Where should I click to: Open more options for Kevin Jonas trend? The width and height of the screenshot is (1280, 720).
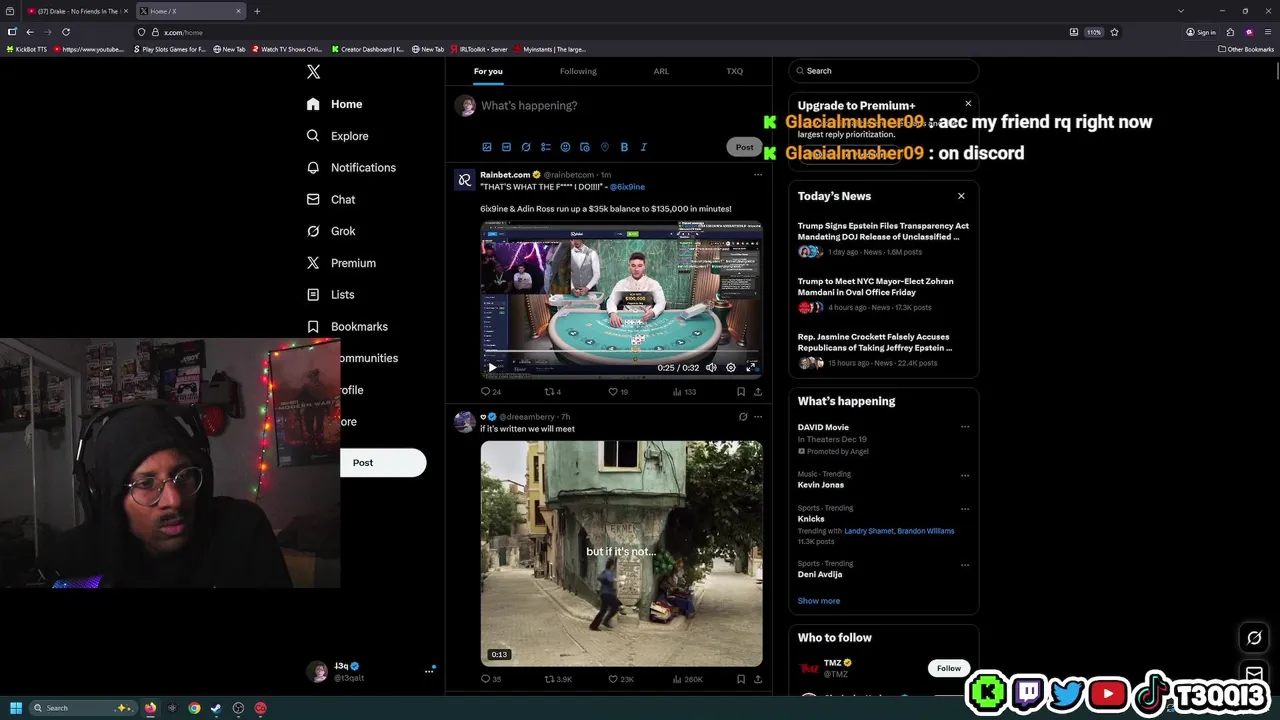(965, 476)
